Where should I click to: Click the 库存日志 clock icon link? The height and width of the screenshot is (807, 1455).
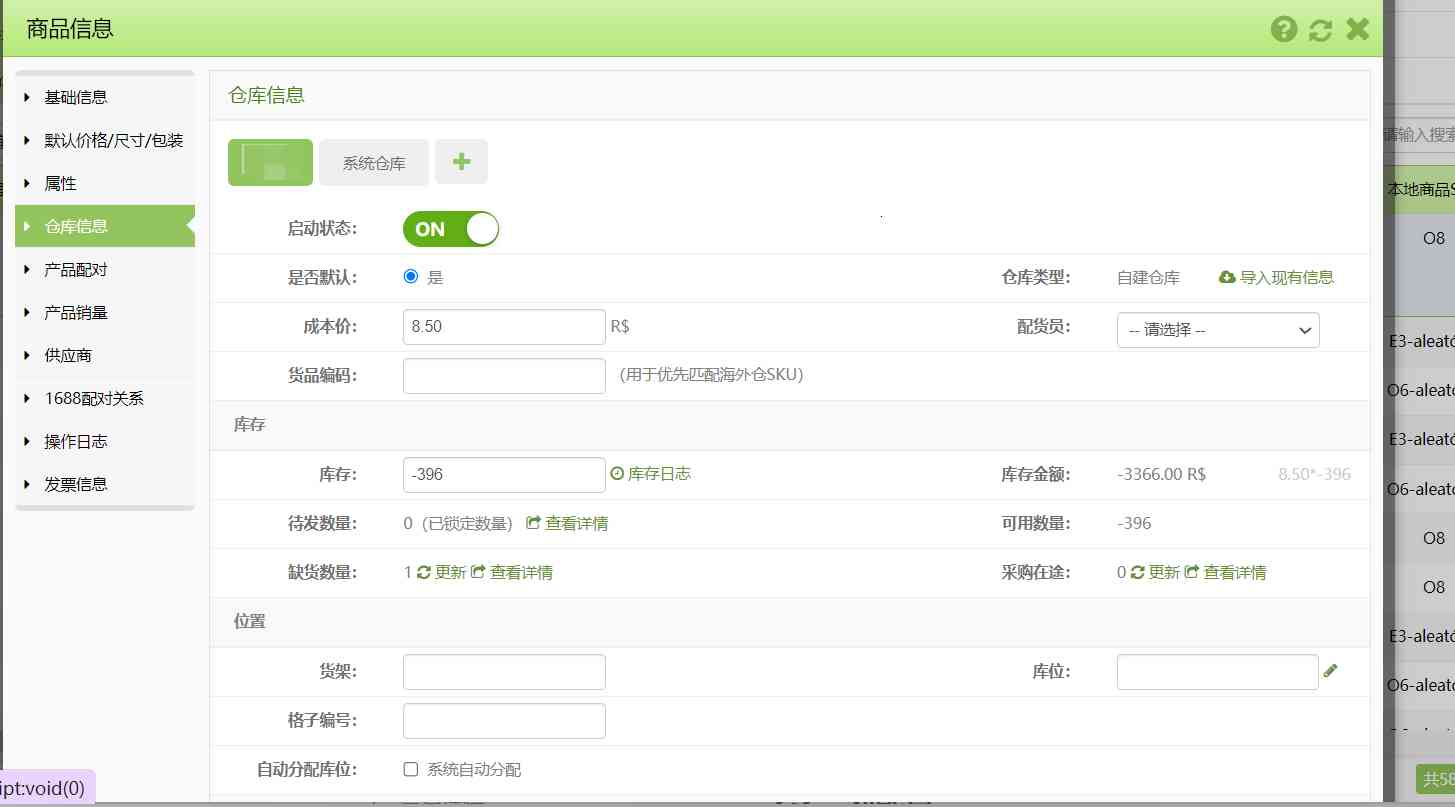coord(617,474)
